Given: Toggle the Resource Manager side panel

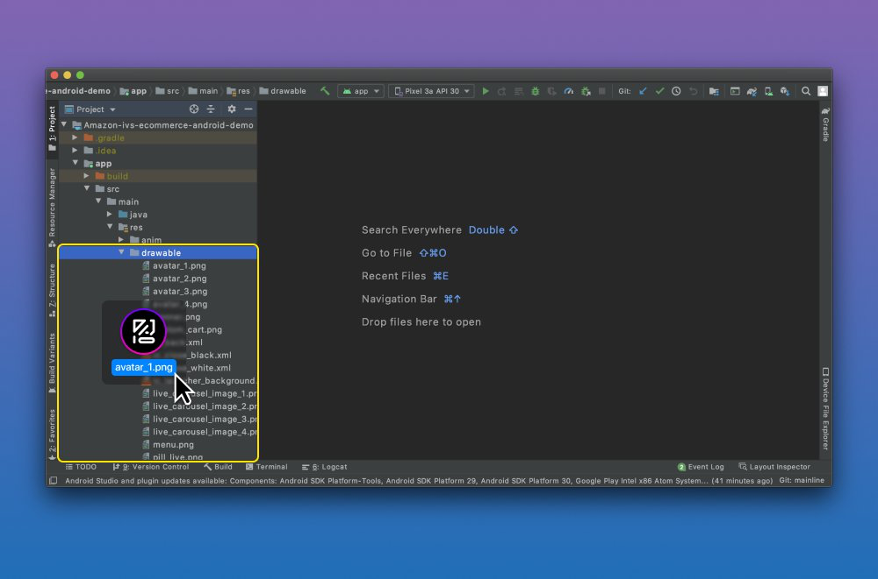Looking at the screenshot, I should (x=52, y=207).
